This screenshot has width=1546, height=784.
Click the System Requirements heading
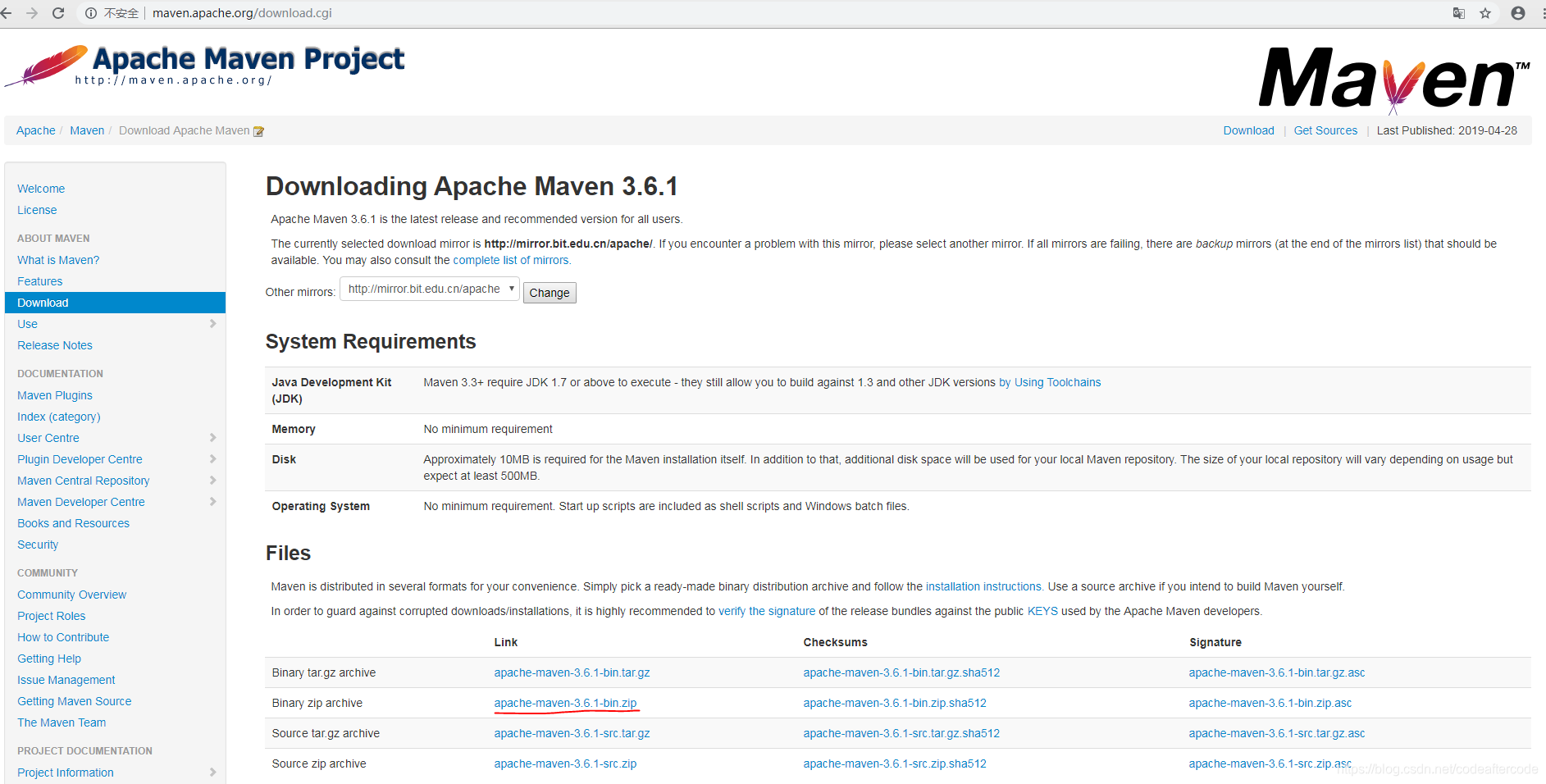point(371,341)
